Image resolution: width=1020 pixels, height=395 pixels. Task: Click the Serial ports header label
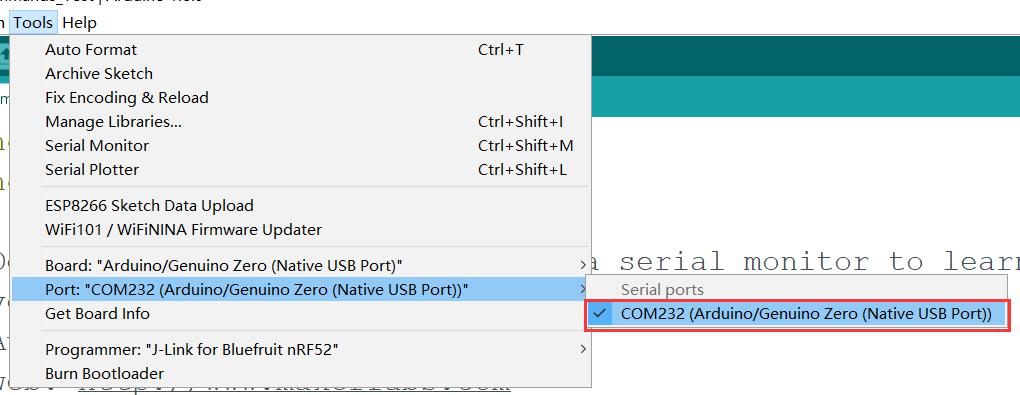(662, 290)
